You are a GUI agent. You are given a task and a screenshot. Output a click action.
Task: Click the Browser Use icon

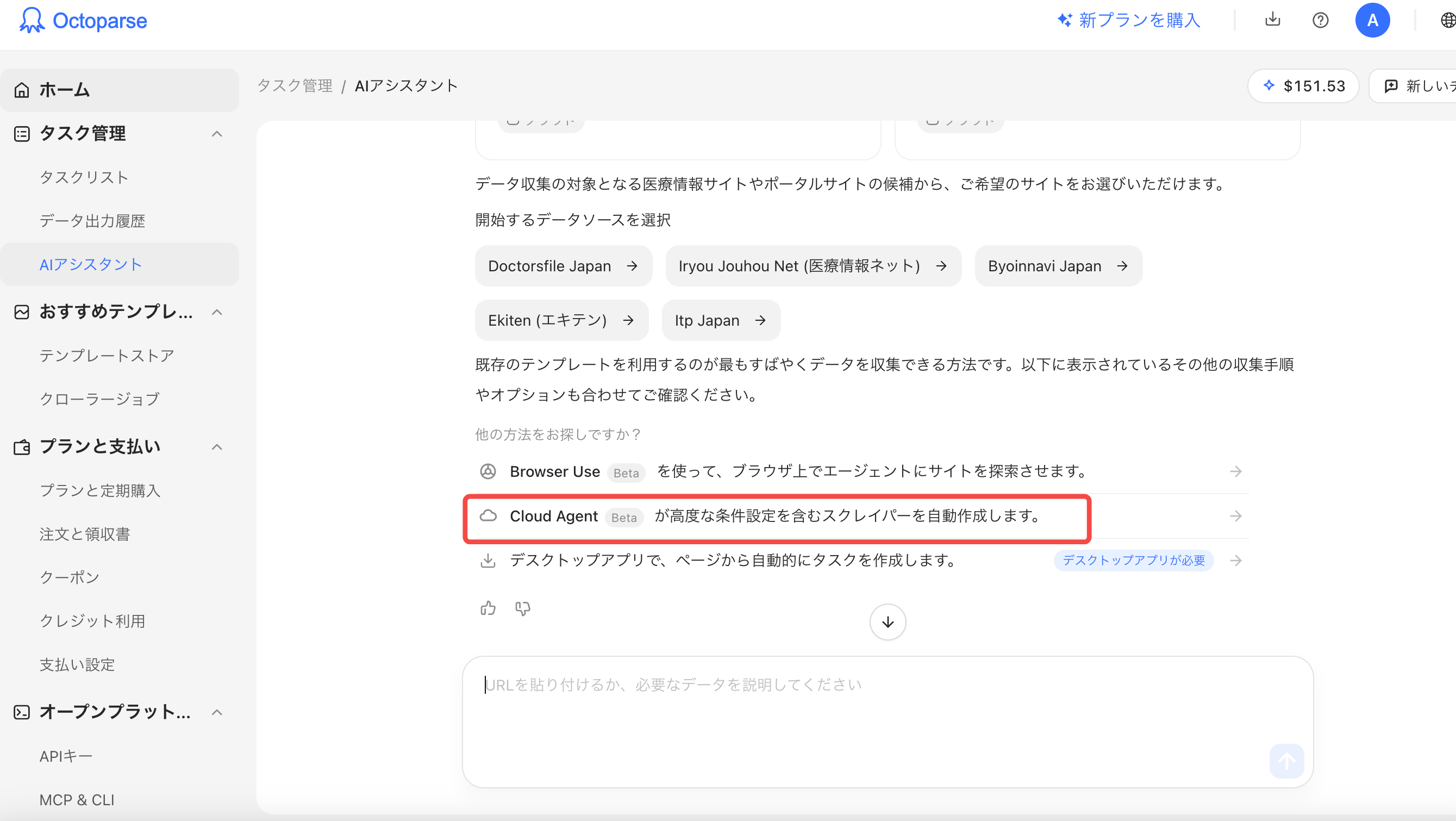(x=488, y=471)
